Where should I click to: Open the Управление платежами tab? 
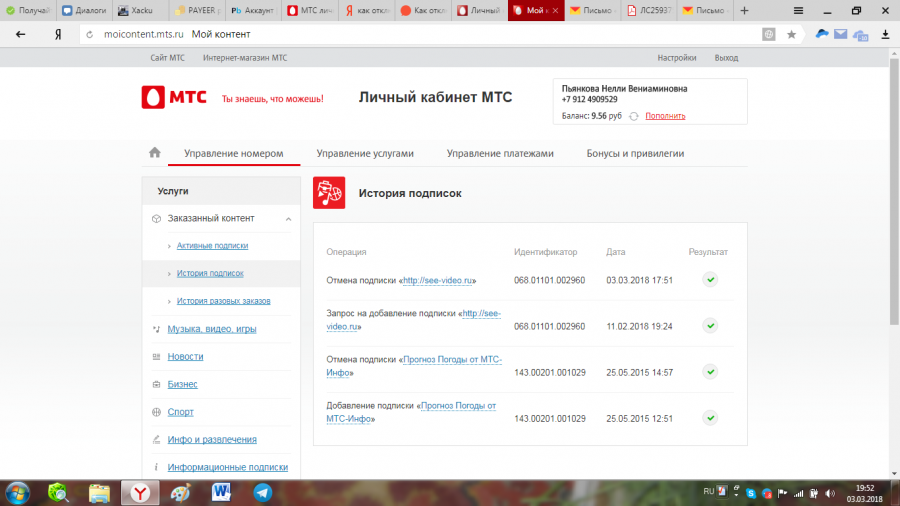[x=500, y=153]
